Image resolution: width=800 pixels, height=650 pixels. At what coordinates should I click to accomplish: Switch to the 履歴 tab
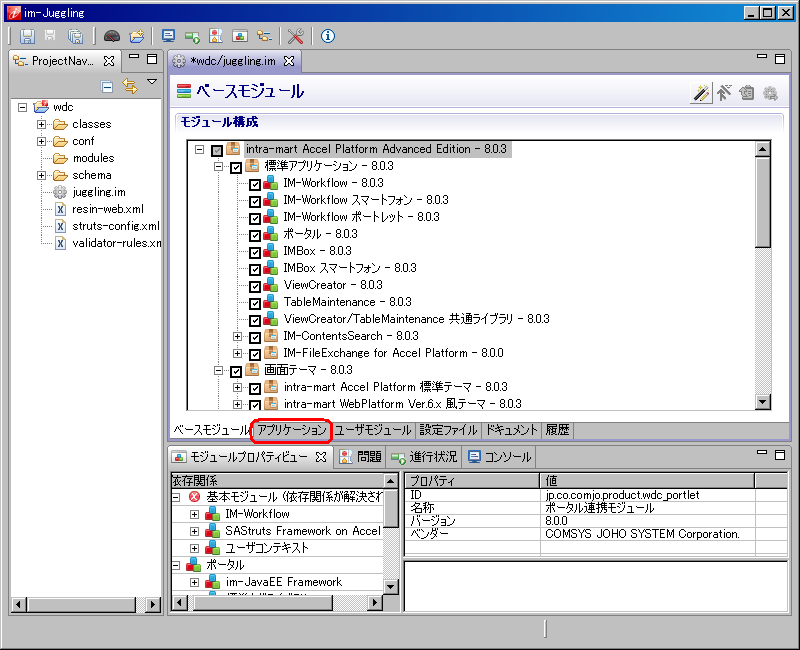pyautogui.click(x=557, y=430)
